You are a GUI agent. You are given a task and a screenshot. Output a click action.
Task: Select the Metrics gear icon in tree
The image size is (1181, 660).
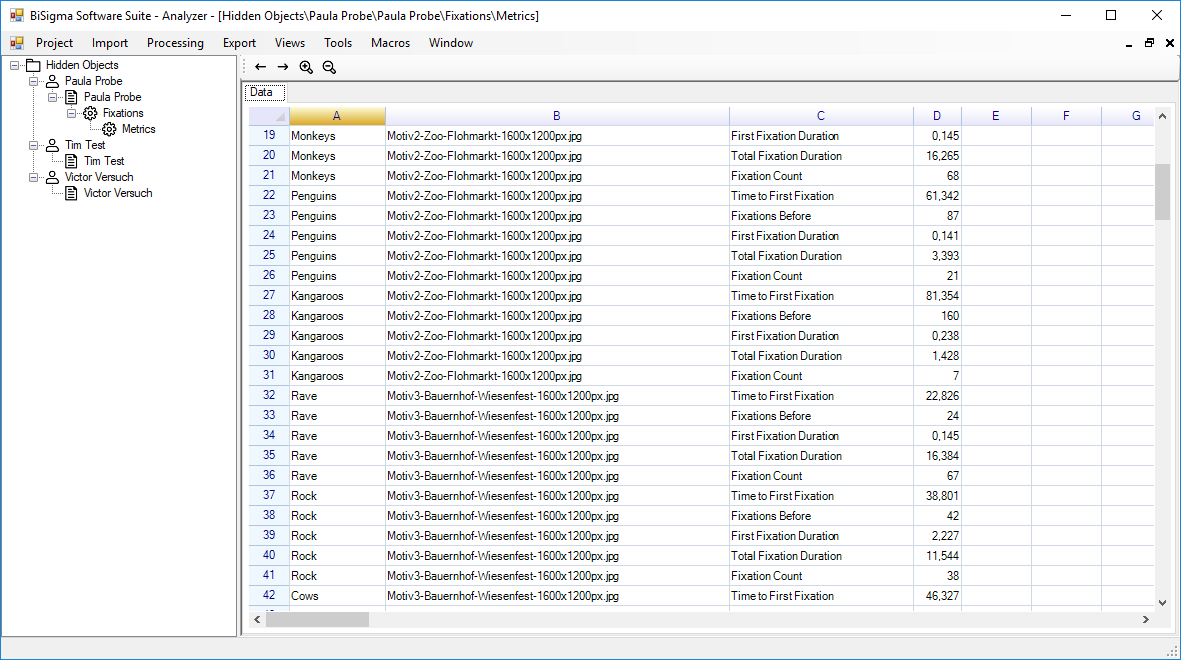tap(109, 129)
